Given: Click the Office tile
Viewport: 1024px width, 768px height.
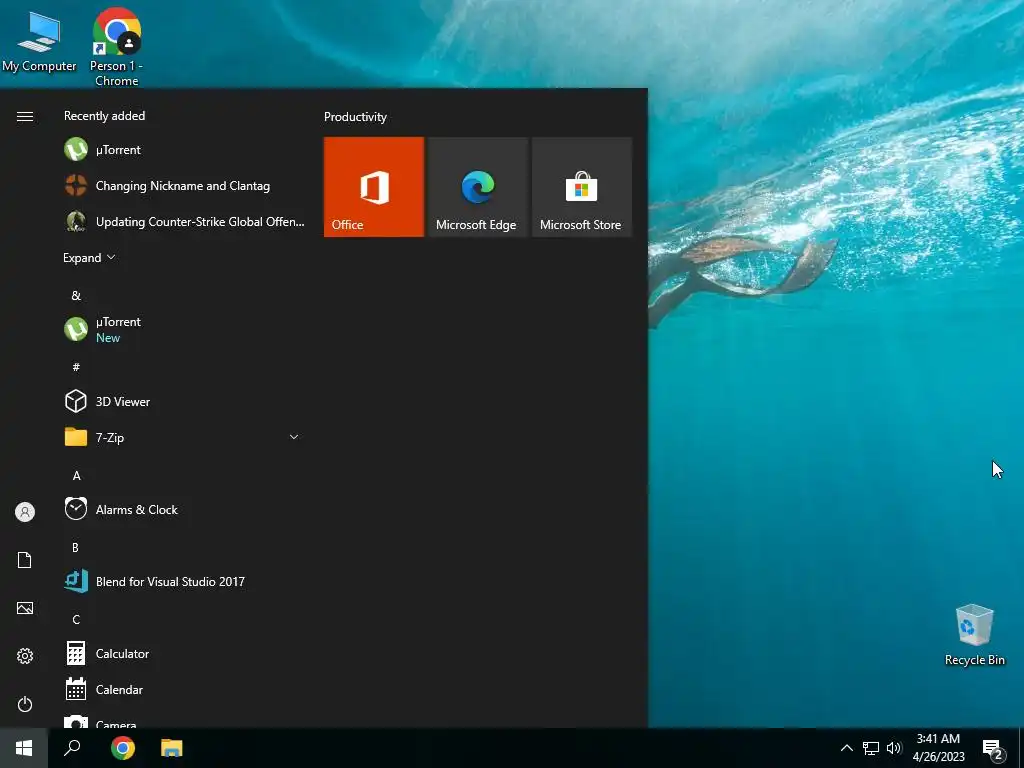Looking at the screenshot, I should coord(374,187).
